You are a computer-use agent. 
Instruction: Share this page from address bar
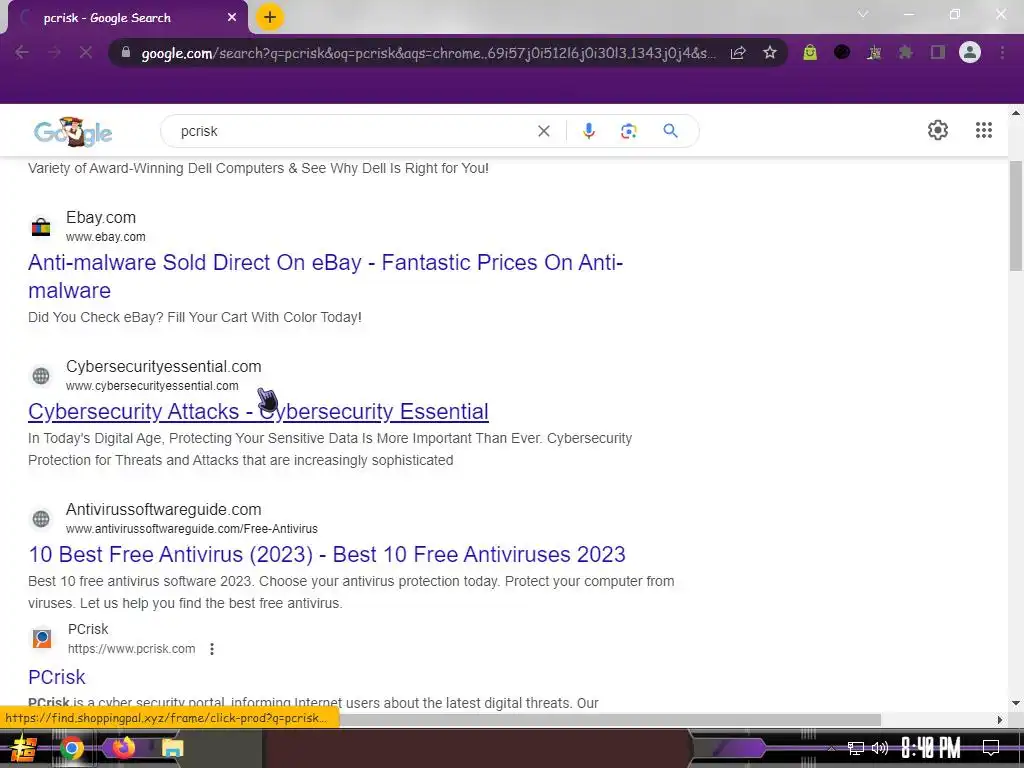pyautogui.click(x=738, y=53)
